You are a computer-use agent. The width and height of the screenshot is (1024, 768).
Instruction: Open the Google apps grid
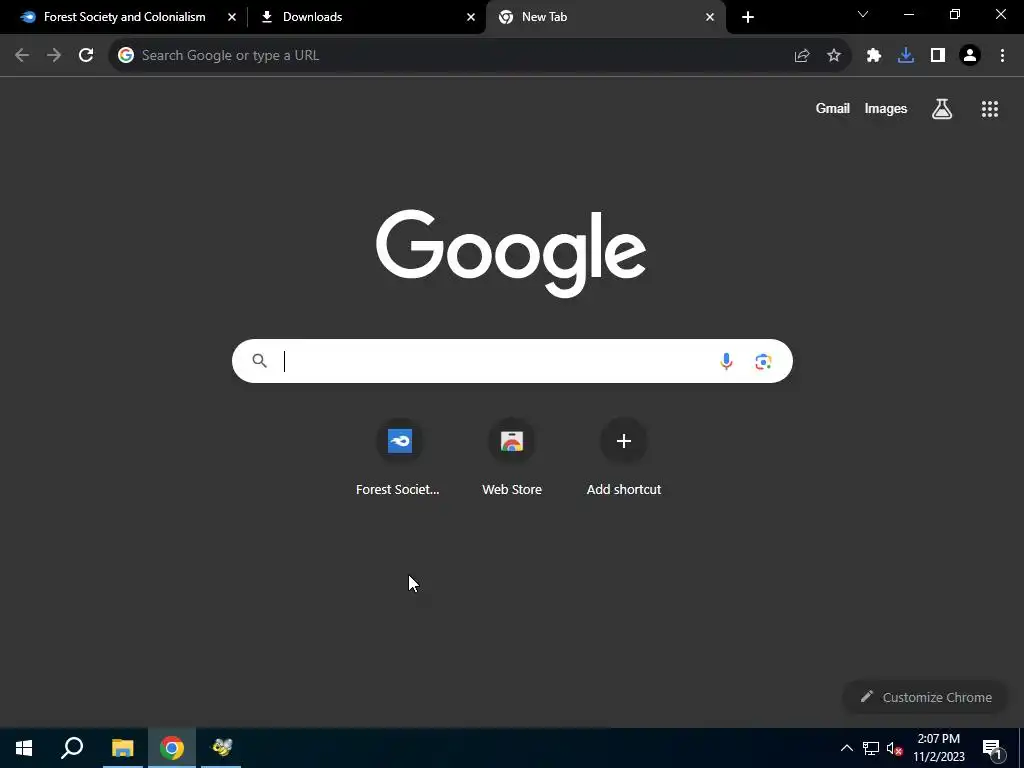tap(990, 109)
